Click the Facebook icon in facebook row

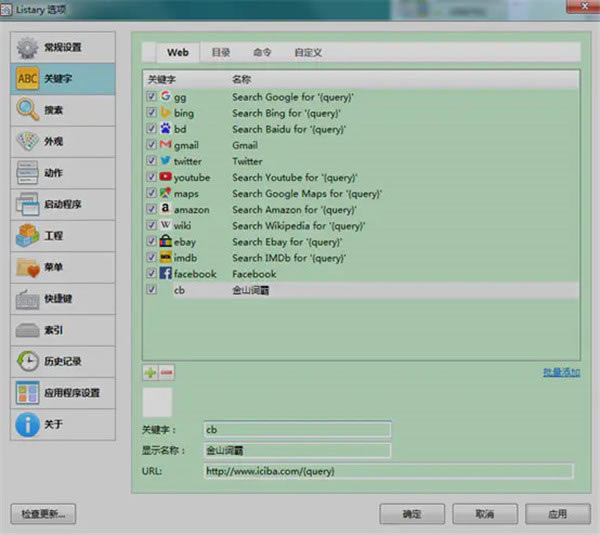[x=165, y=273]
